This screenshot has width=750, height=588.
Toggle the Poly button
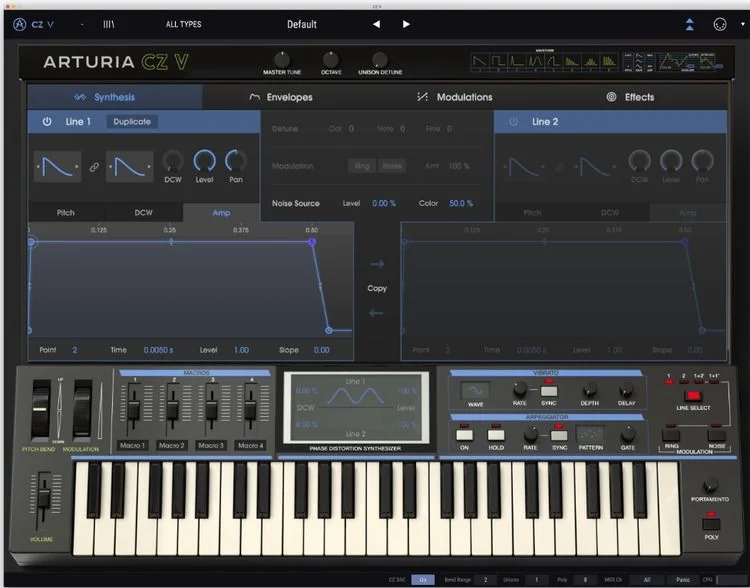(x=711, y=524)
